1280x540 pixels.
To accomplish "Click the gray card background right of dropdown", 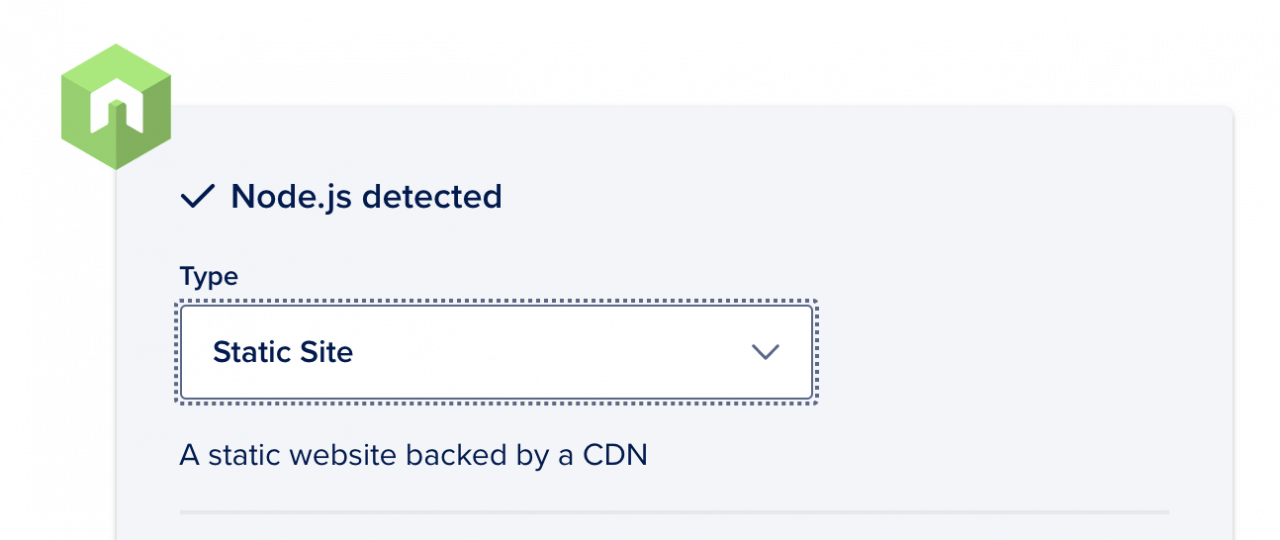I will click(x=1020, y=352).
